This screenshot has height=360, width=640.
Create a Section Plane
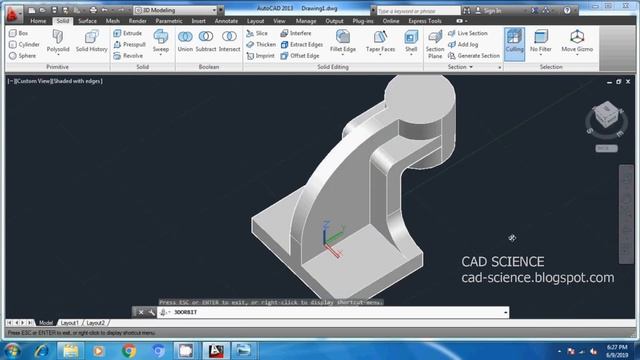click(x=435, y=44)
